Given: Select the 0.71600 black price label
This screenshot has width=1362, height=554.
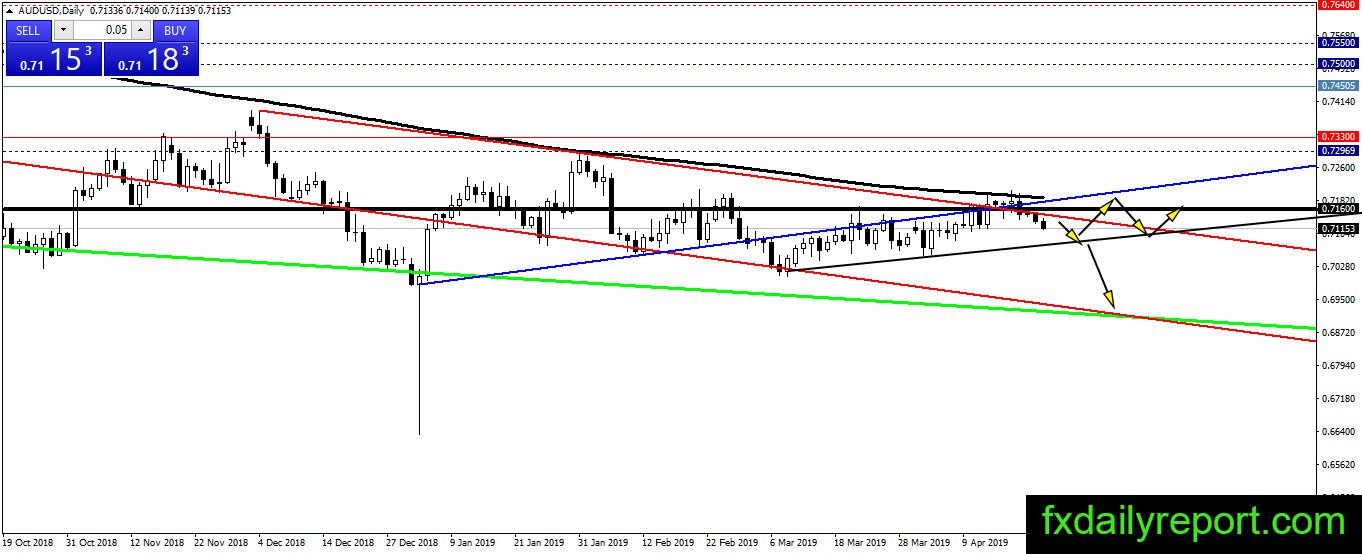Looking at the screenshot, I should point(1339,209).
